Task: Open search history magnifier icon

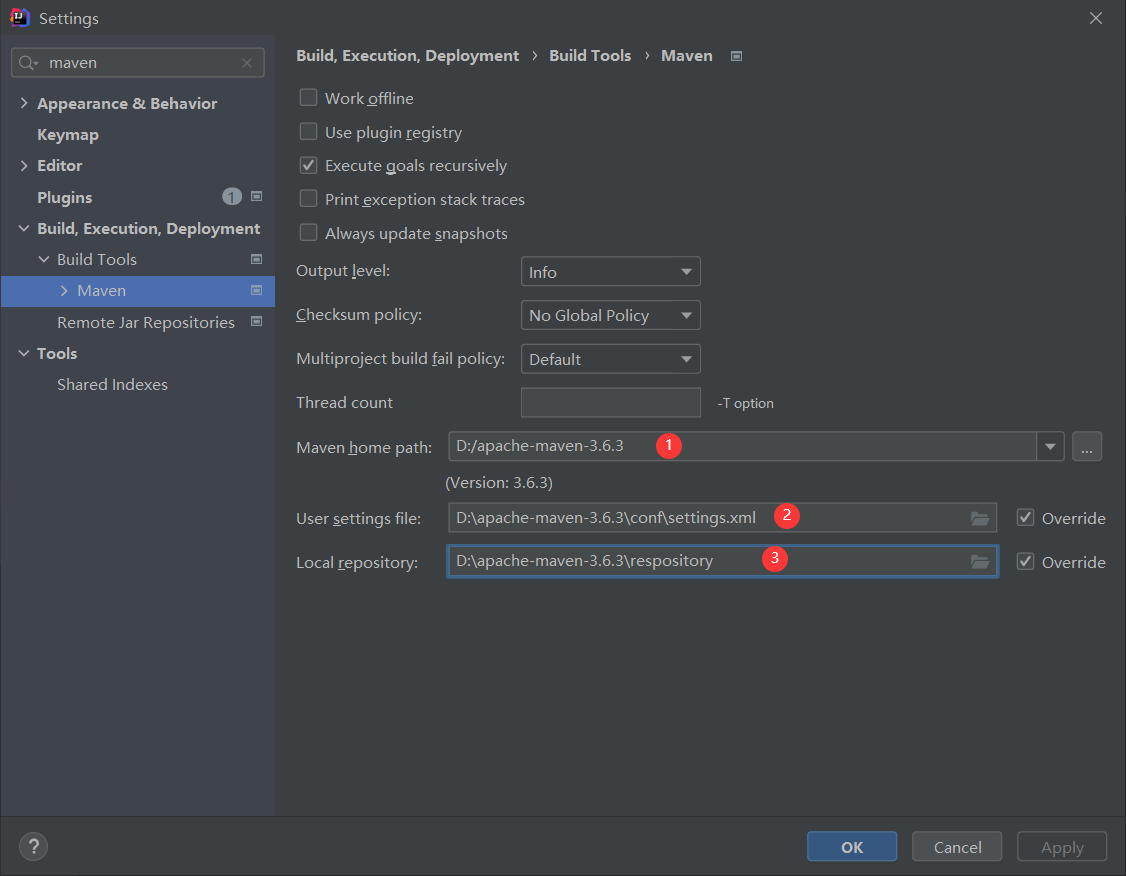Action: coord(28,63)
